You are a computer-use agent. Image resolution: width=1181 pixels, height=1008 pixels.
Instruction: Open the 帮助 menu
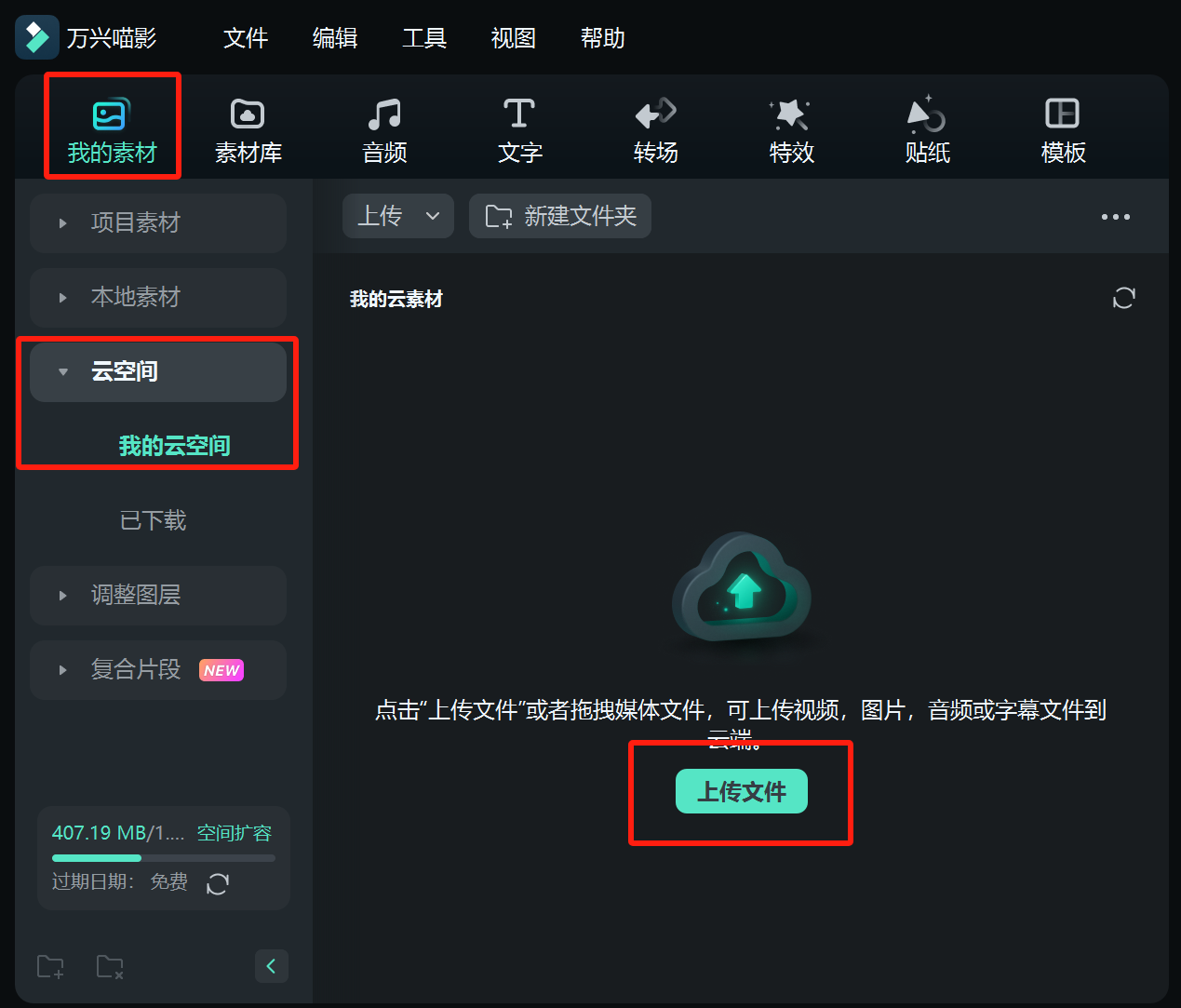(x=602, y=38)
